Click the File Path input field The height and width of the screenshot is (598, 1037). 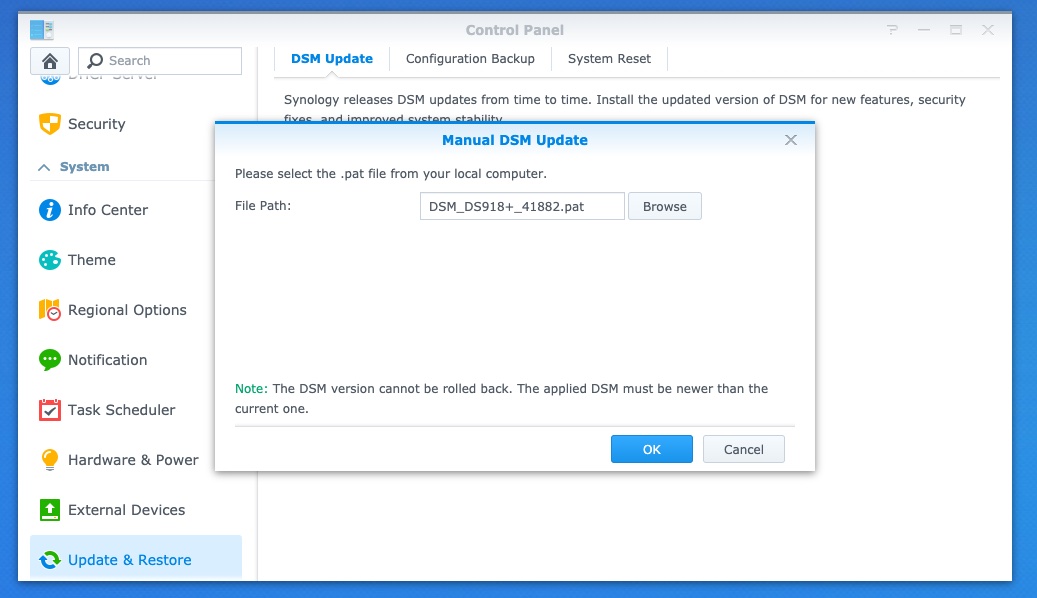522,206
